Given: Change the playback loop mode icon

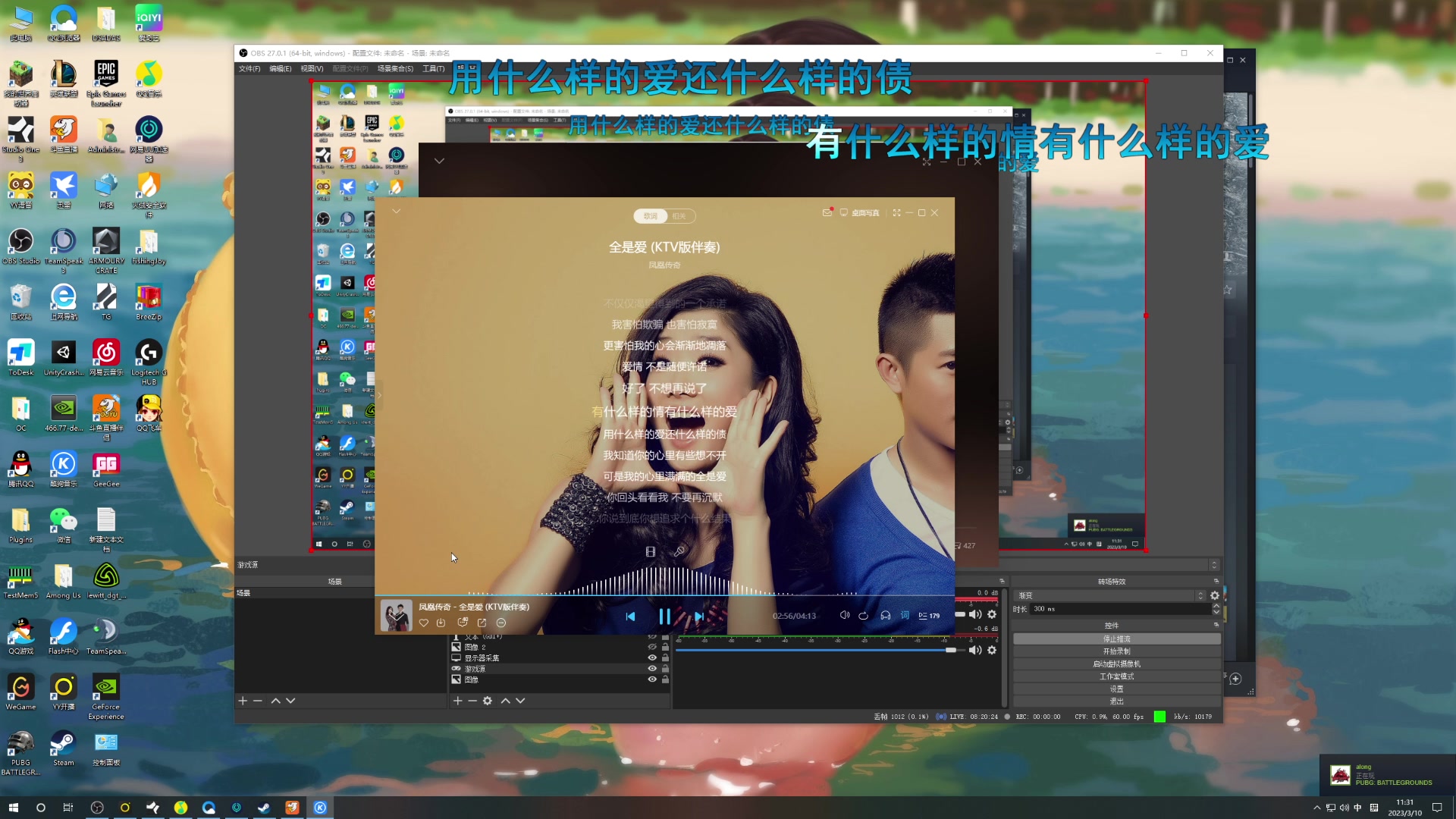Looking at the screenshot, I should click(x=863, y=615).
